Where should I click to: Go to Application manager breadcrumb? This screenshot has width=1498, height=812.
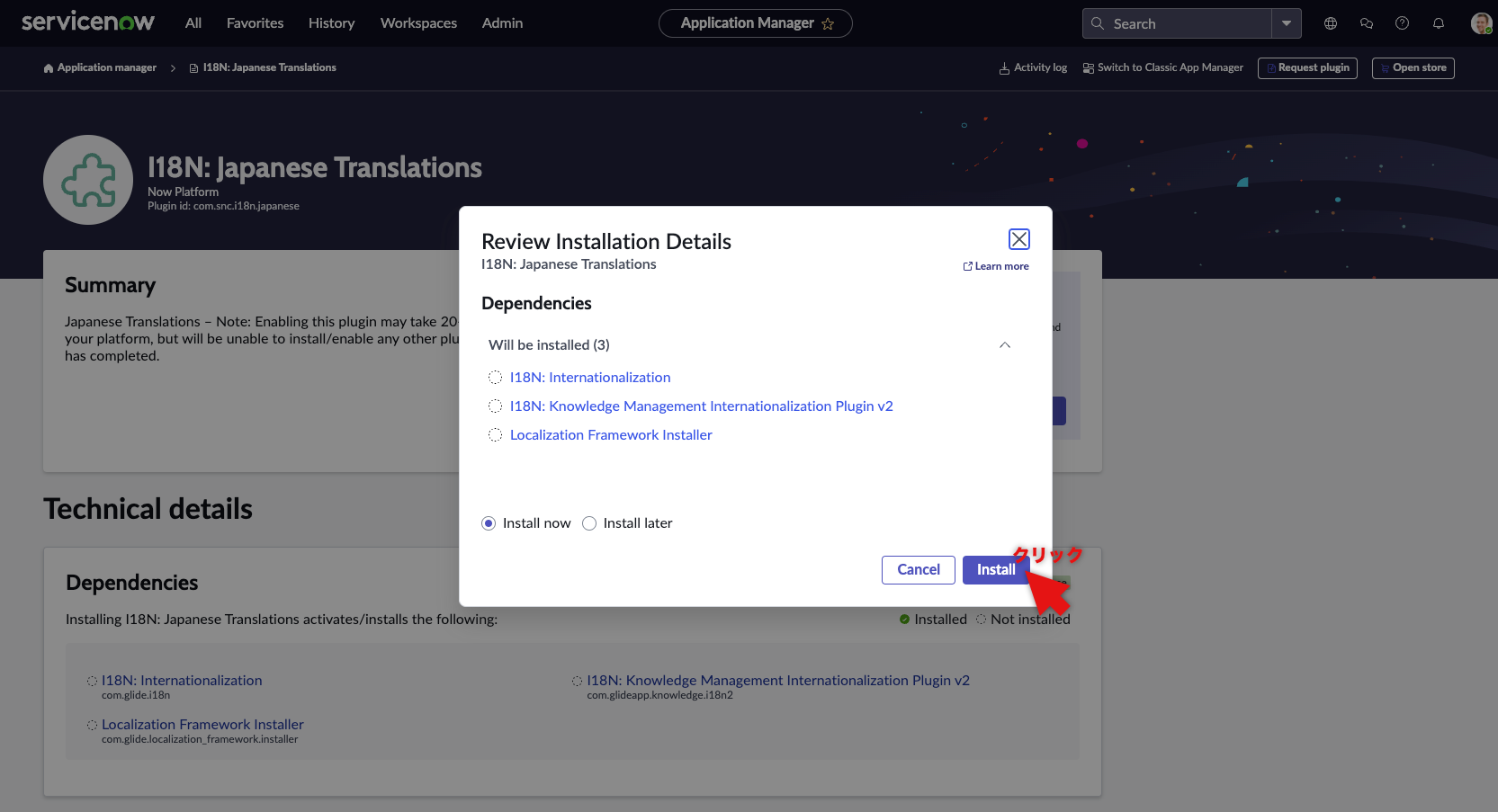click(x=107, y=68)
